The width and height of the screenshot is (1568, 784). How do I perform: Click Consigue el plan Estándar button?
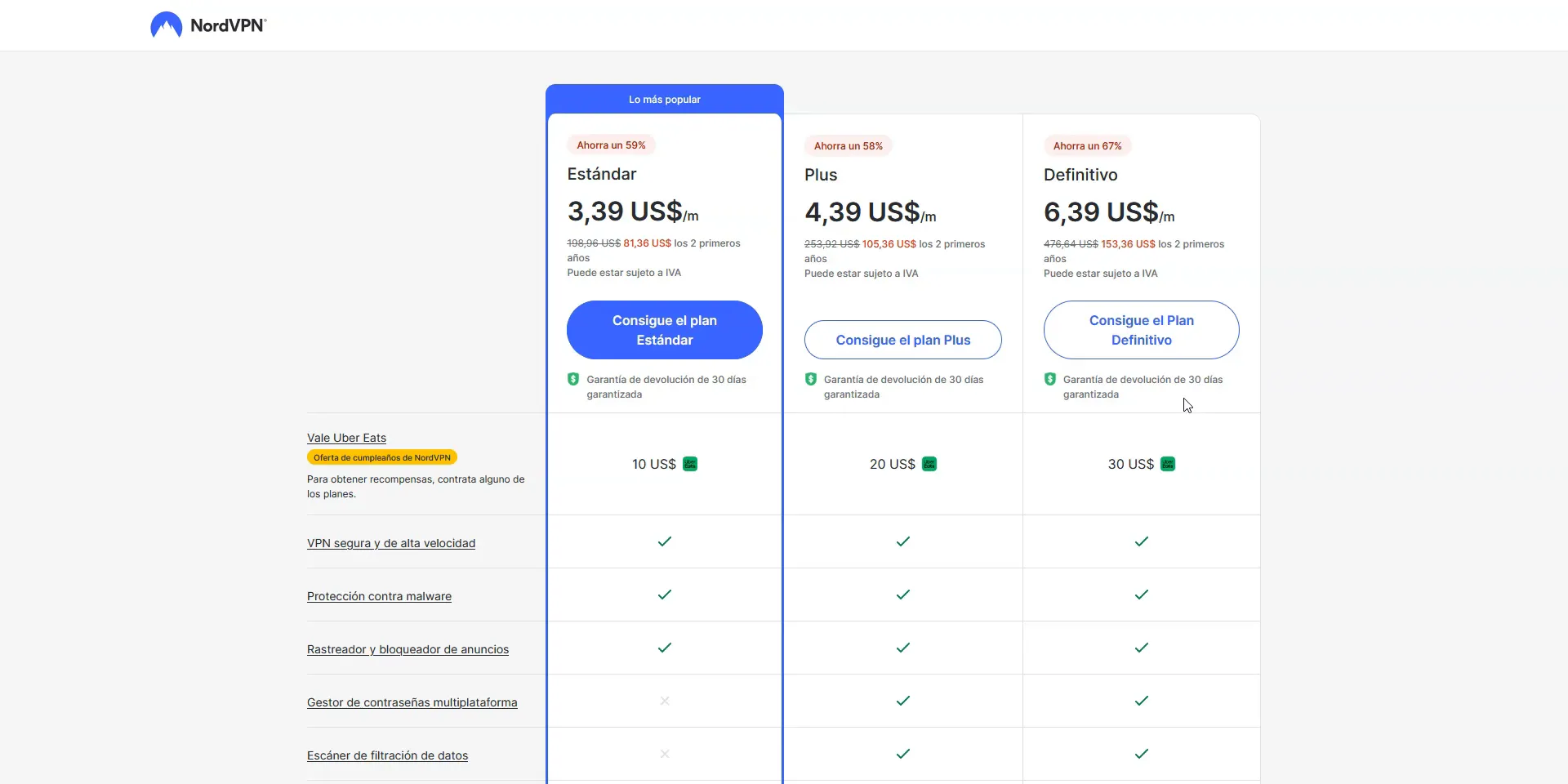[665, 330]
